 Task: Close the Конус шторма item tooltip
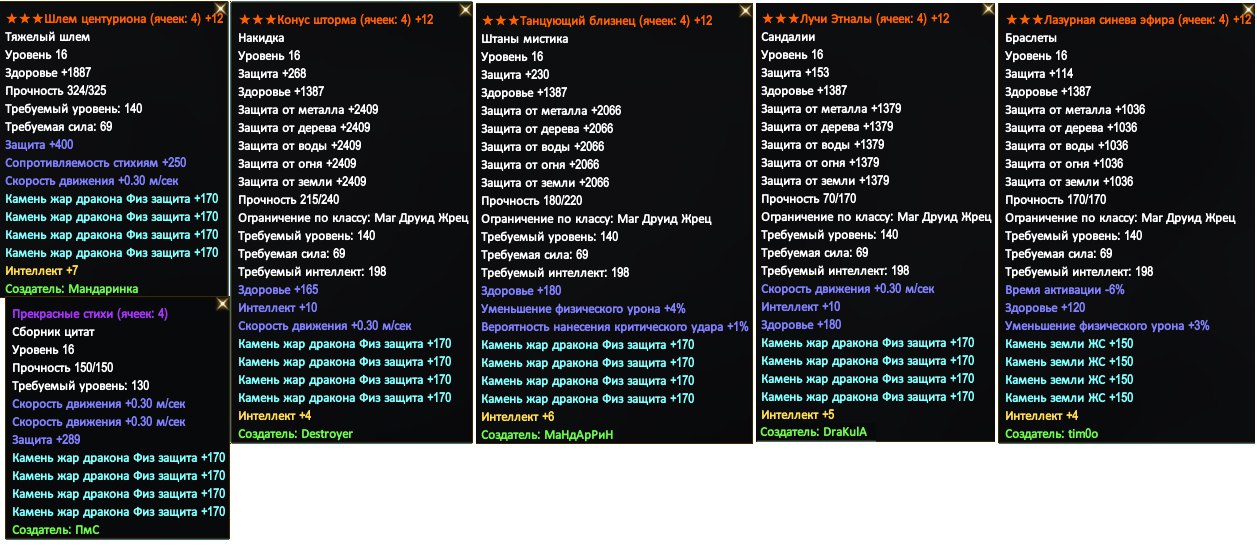465,9
